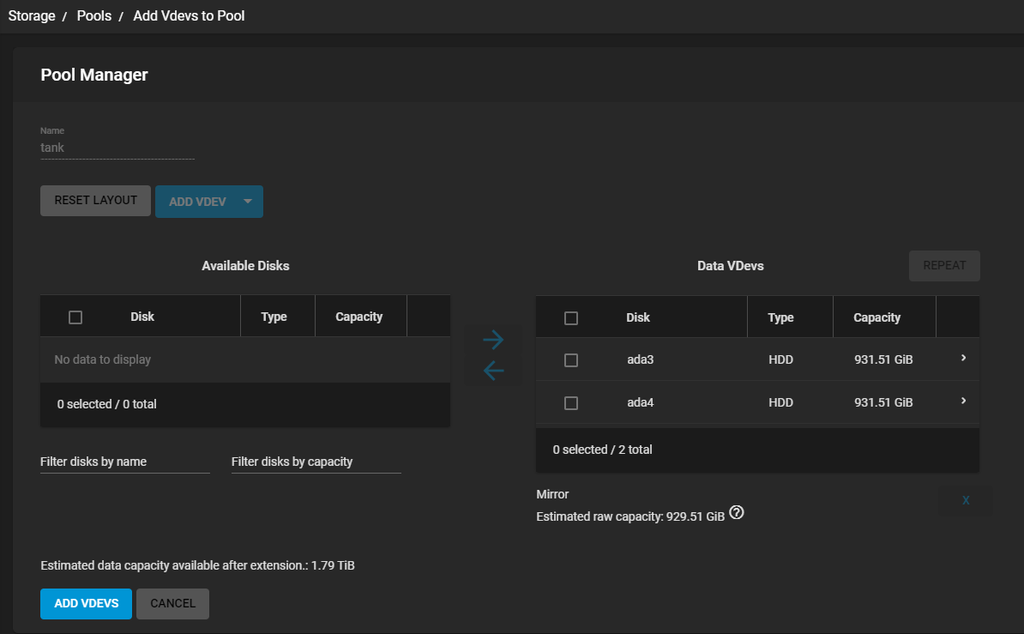Remove the Mirror vdev with X
The image size is (1024, 634).
pos(965,500)
